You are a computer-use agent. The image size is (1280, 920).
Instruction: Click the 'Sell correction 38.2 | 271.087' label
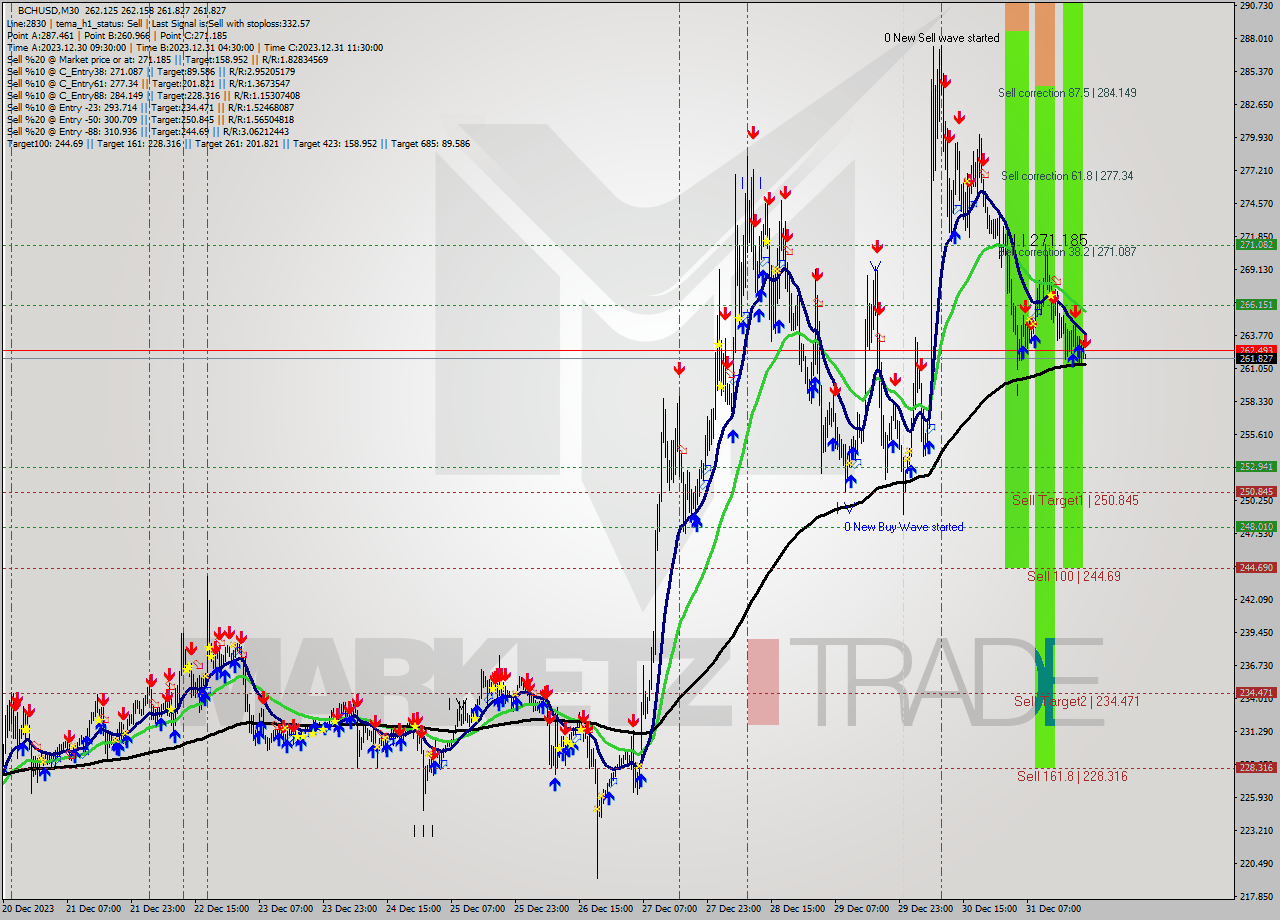(1067, 253)
